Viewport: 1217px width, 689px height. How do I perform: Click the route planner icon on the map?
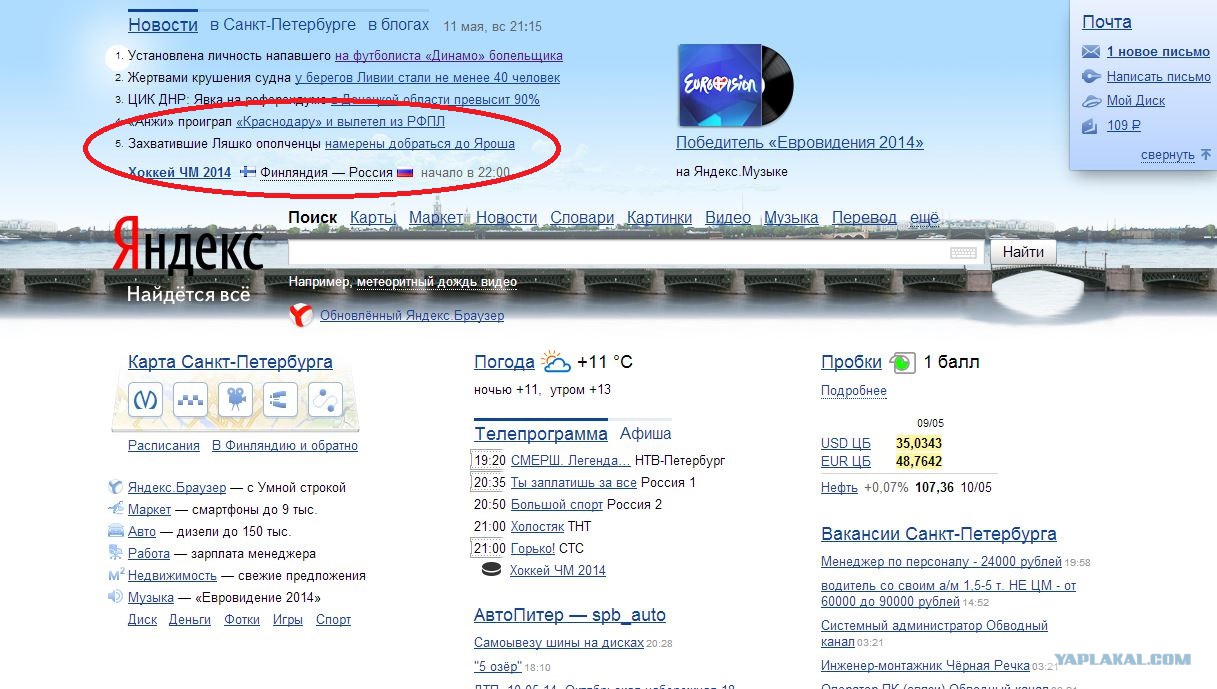[x=325, y=400]
